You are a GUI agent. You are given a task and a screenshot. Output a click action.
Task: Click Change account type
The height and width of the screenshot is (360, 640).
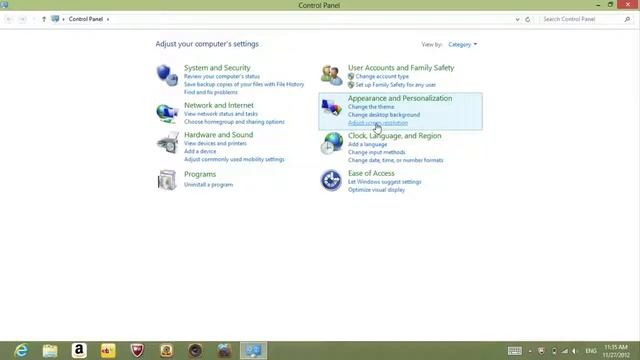pyautogui.click(x=382, y=76)
